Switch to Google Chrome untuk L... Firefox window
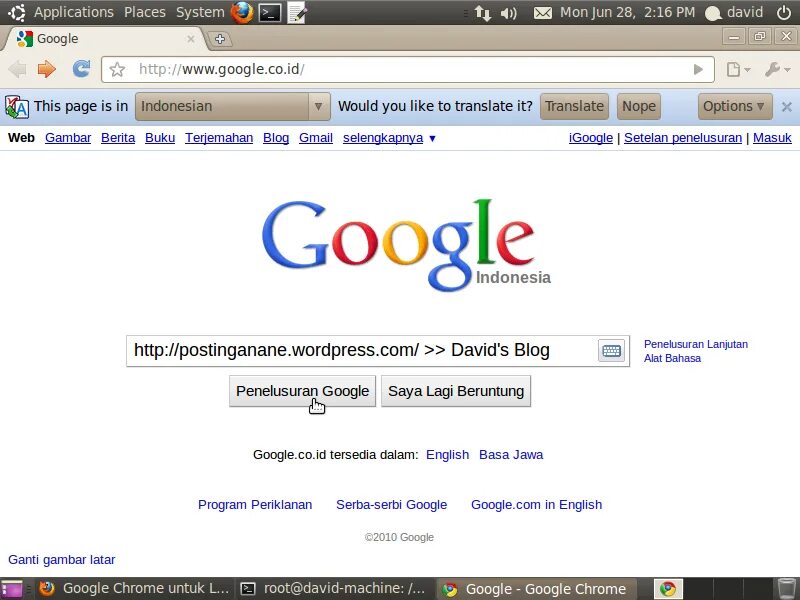The width and height of the screenshot is (800, 600). pos(135,589)
